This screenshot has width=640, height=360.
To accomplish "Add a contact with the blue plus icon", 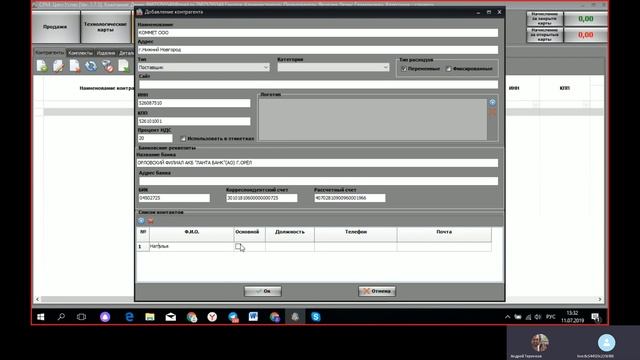I will pos(141,220).
